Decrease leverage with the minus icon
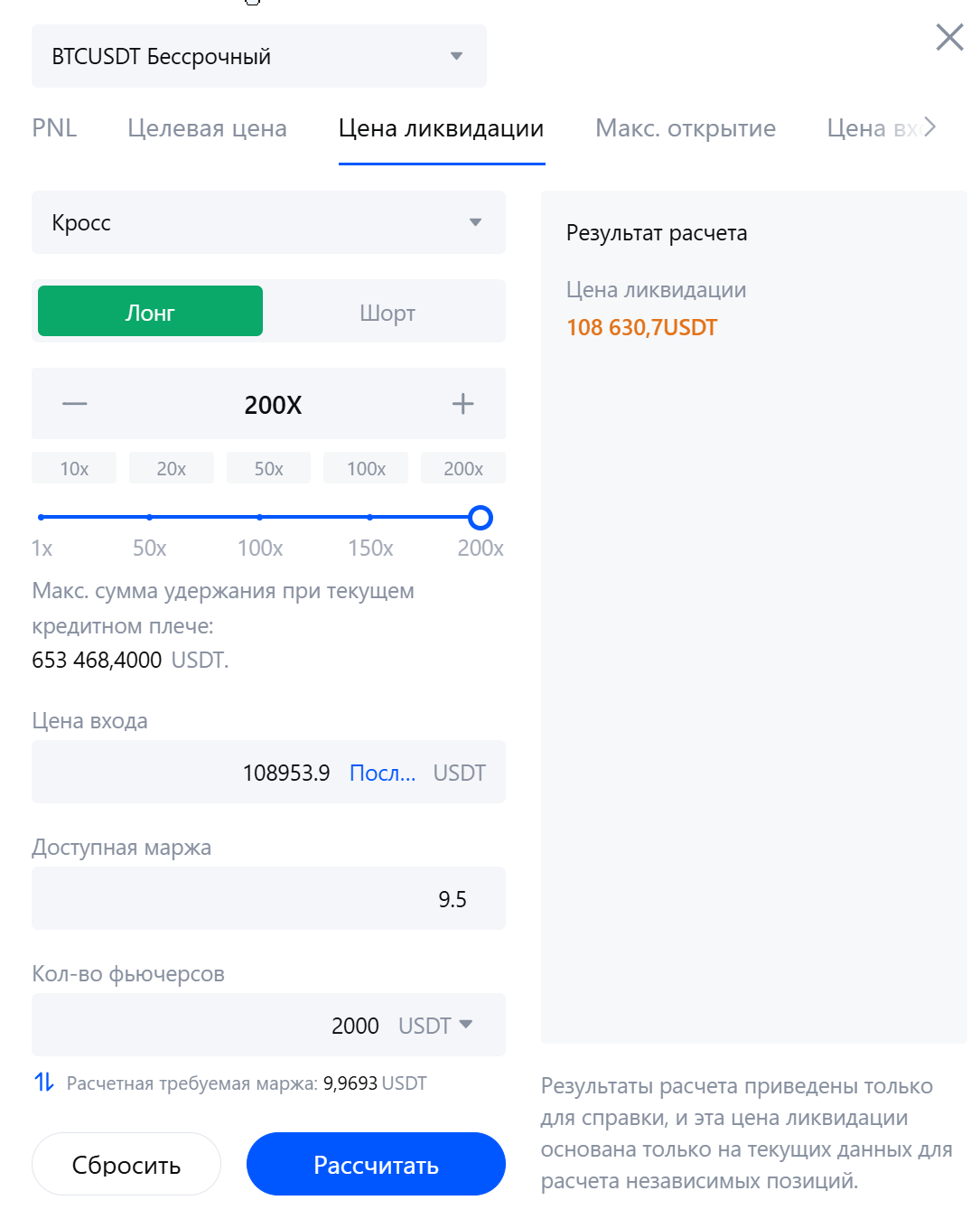 pyautogui.click(x=74, y=404)
